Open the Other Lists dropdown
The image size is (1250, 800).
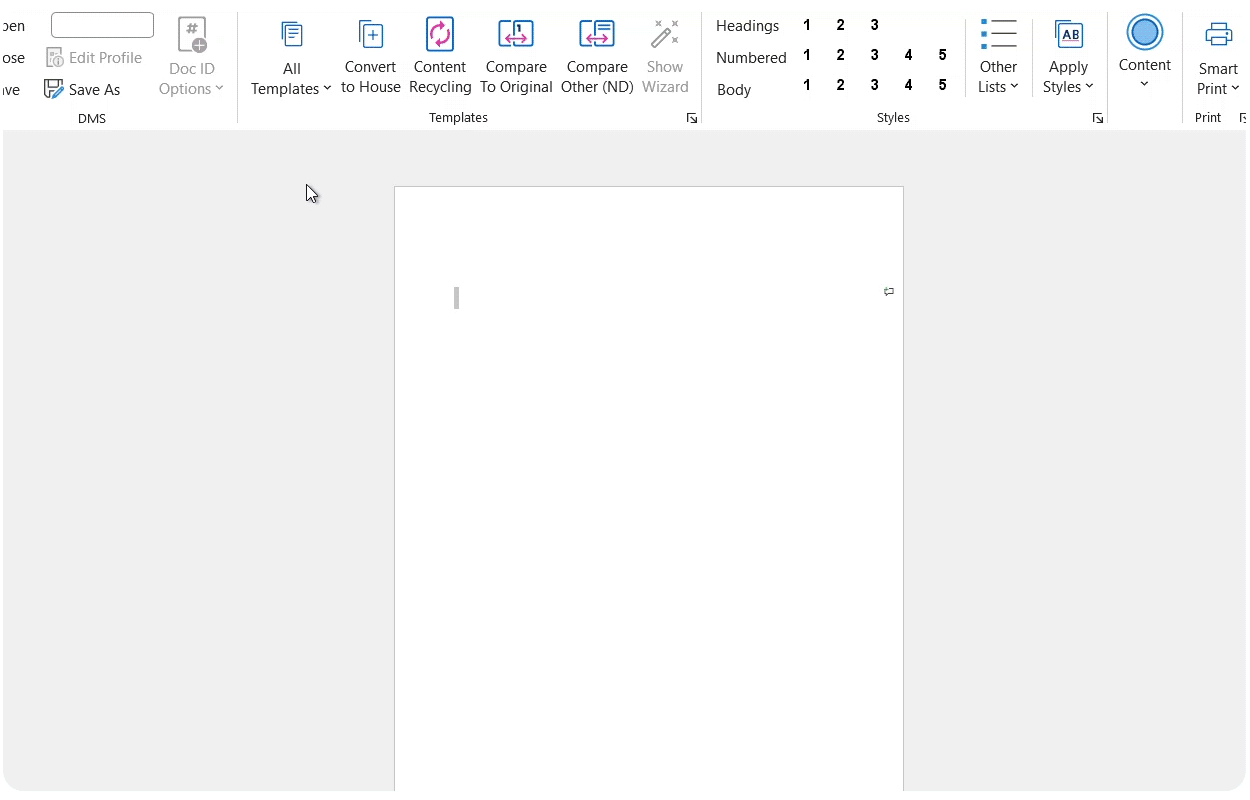tap(998, 57)
